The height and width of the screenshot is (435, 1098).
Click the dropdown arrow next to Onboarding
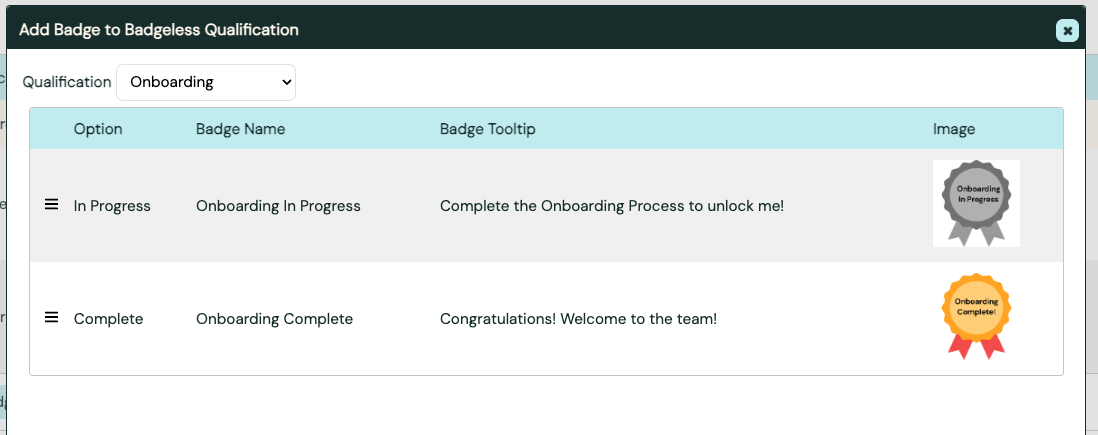click(x=287, y=83)
